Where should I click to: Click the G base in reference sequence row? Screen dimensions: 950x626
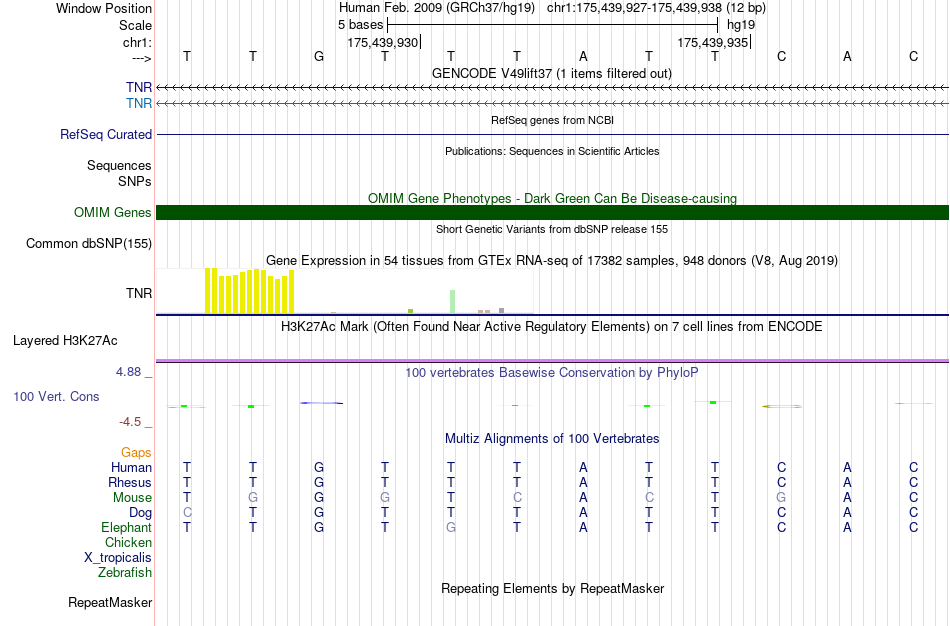coord(319,56)
